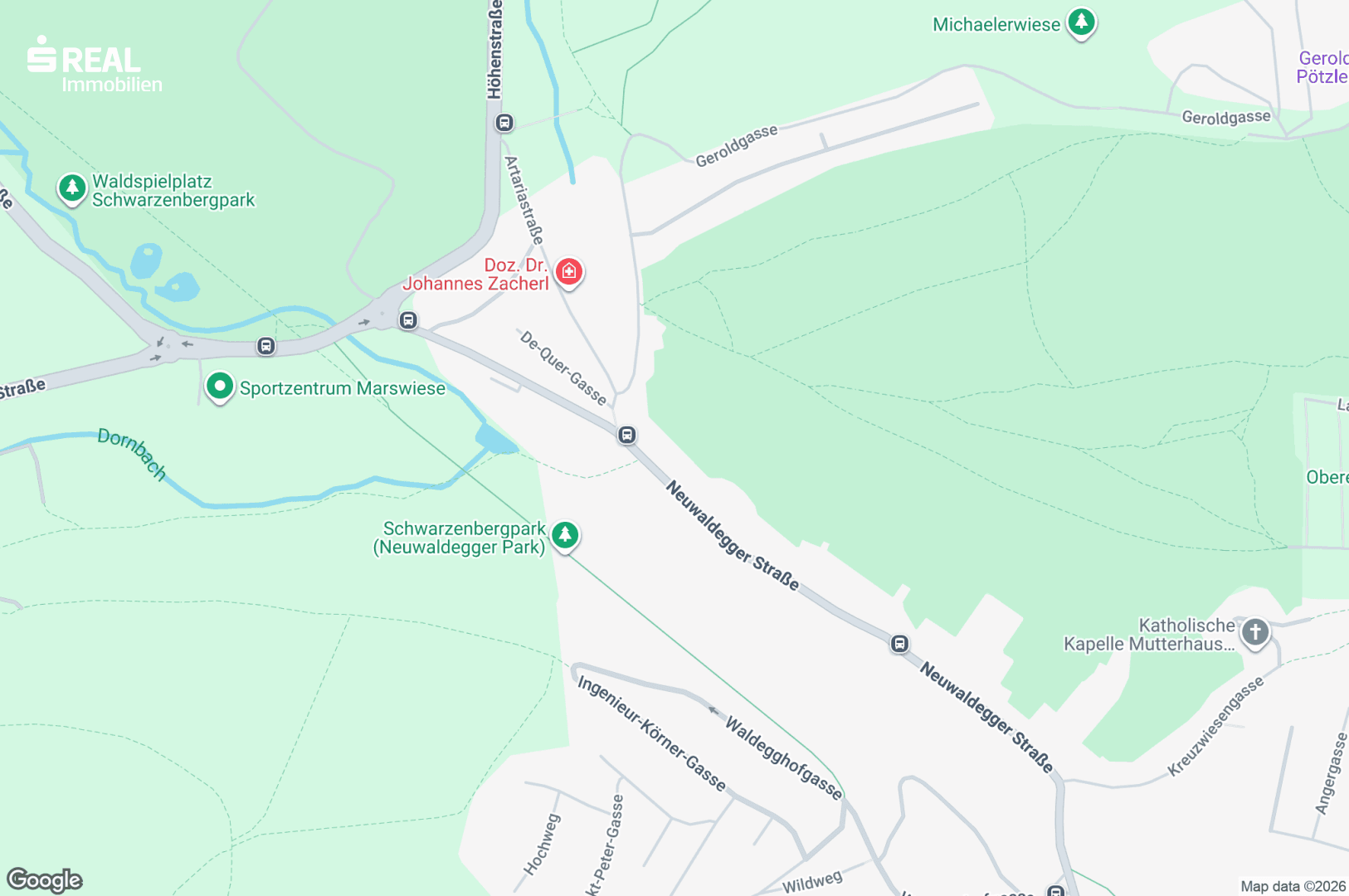The width and height of the screenshot is (1349, 896).
Task: Click the Katholische Kapelle Mutterhaus cross icon
Action: 1255,633
